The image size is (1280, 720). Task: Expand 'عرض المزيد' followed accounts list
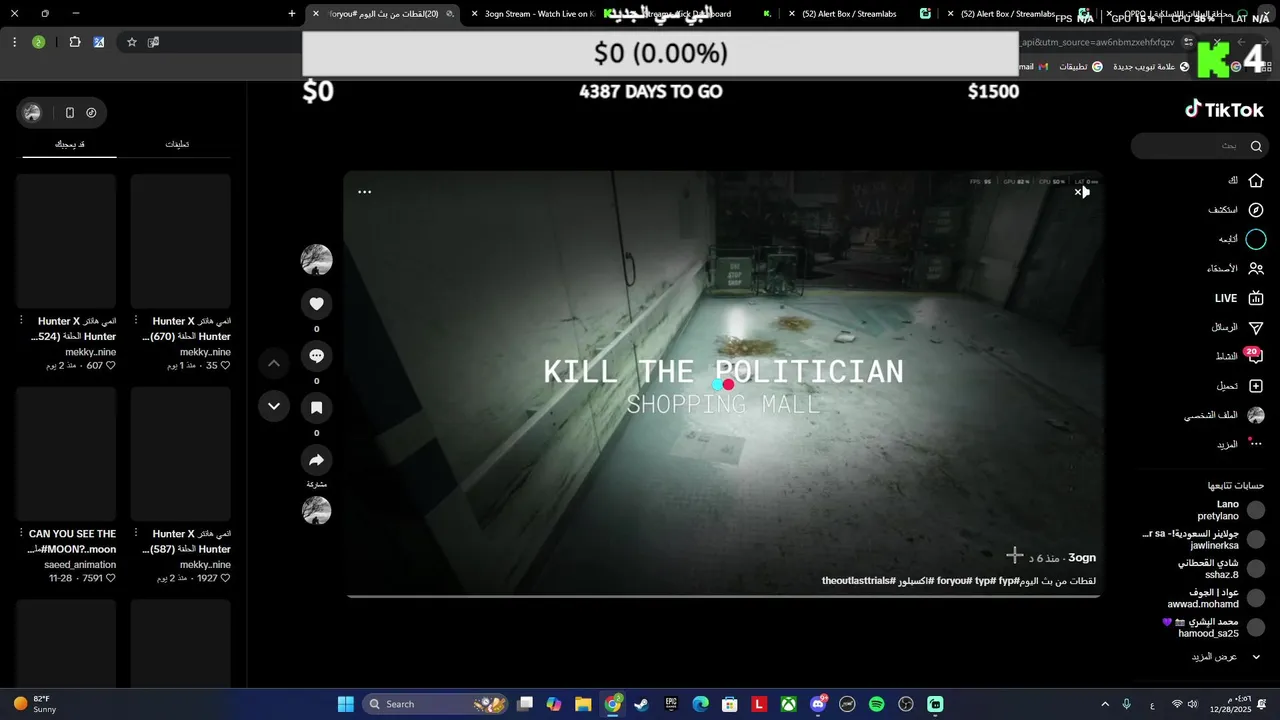(1225, 657)
